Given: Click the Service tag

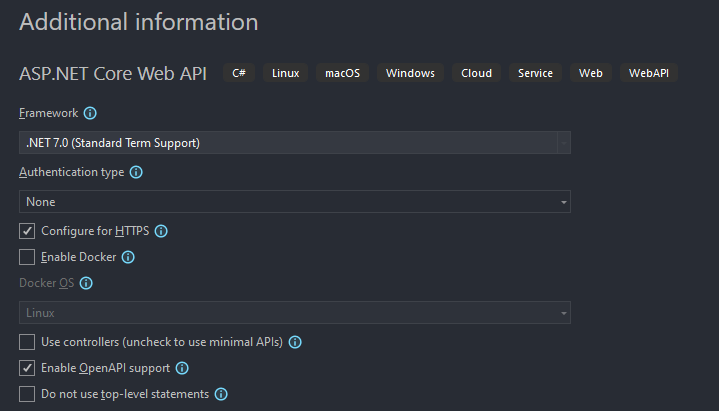Looking at the screenshot, I should coord(535,73).
